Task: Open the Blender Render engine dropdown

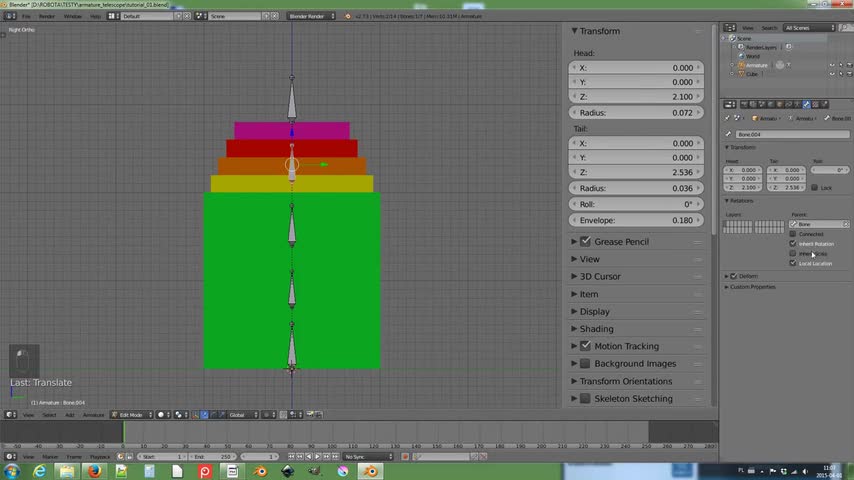Action: point(311,16)
